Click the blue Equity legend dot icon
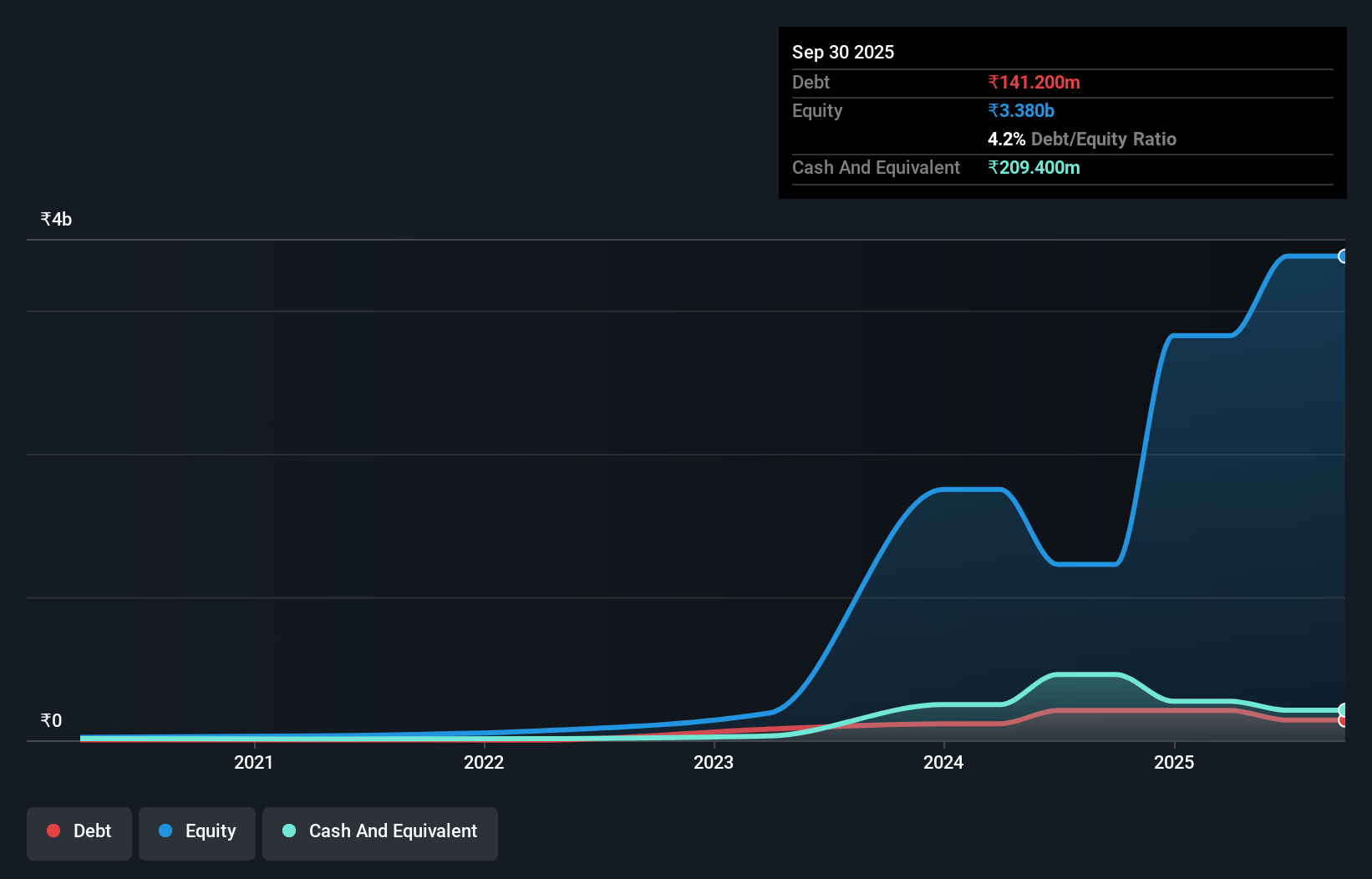 pos(165,831)
